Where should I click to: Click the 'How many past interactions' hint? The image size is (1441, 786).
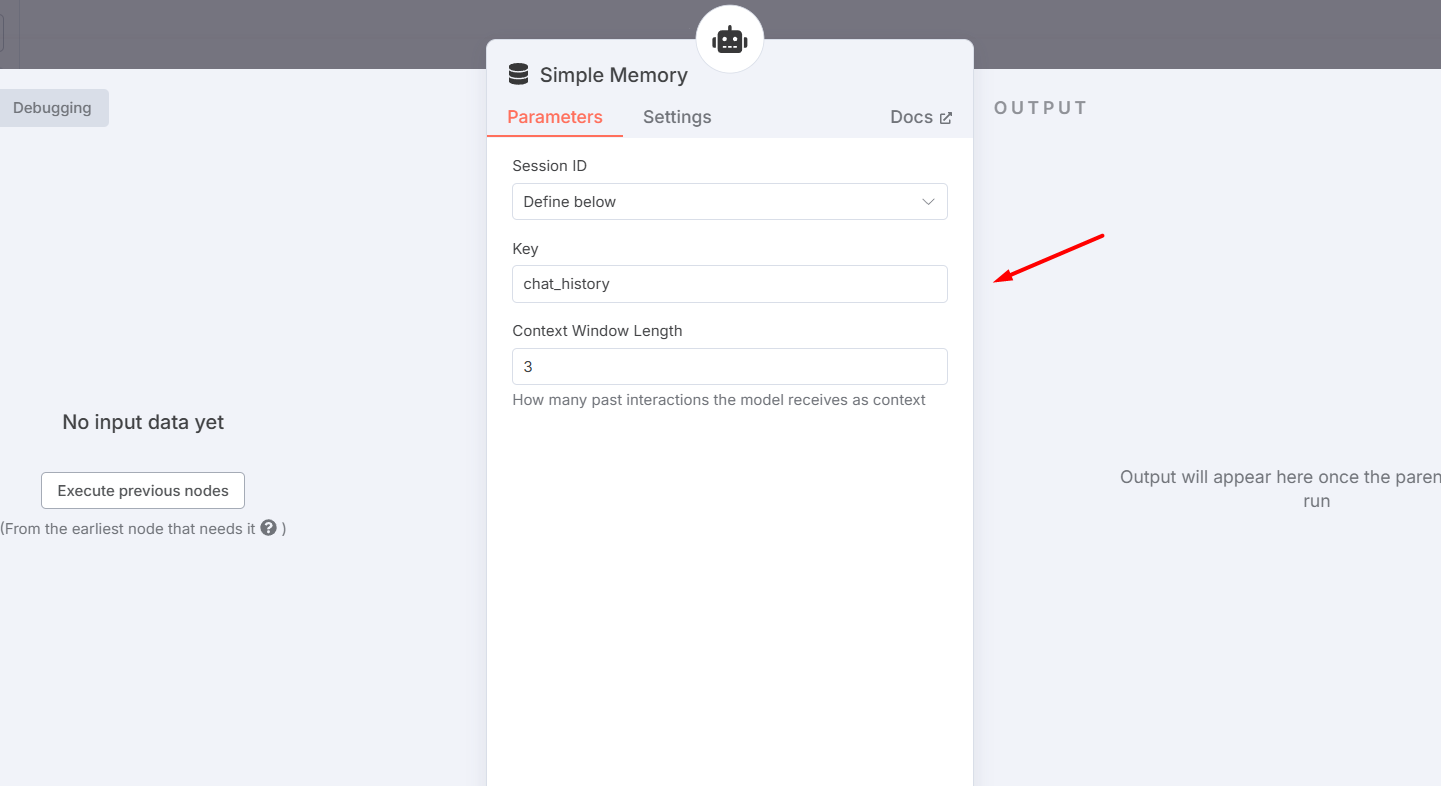719,400
